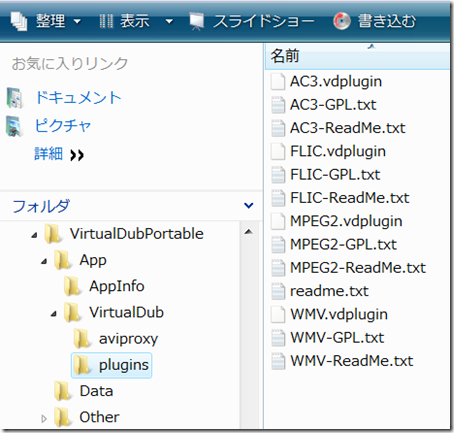Select the FLIC-ReadMe.txt file

(350, 198)
